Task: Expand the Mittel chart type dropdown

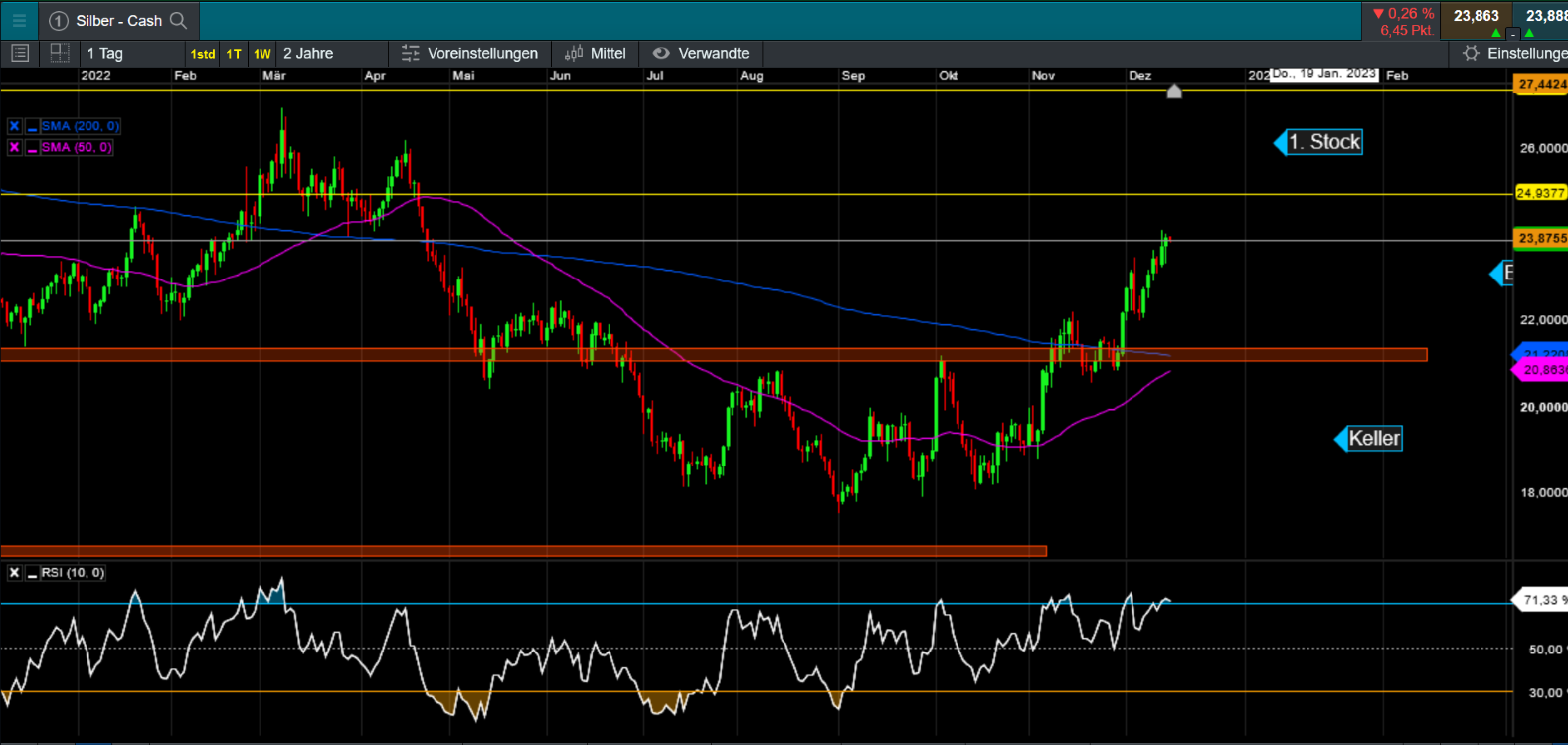Action: [596, 53]
